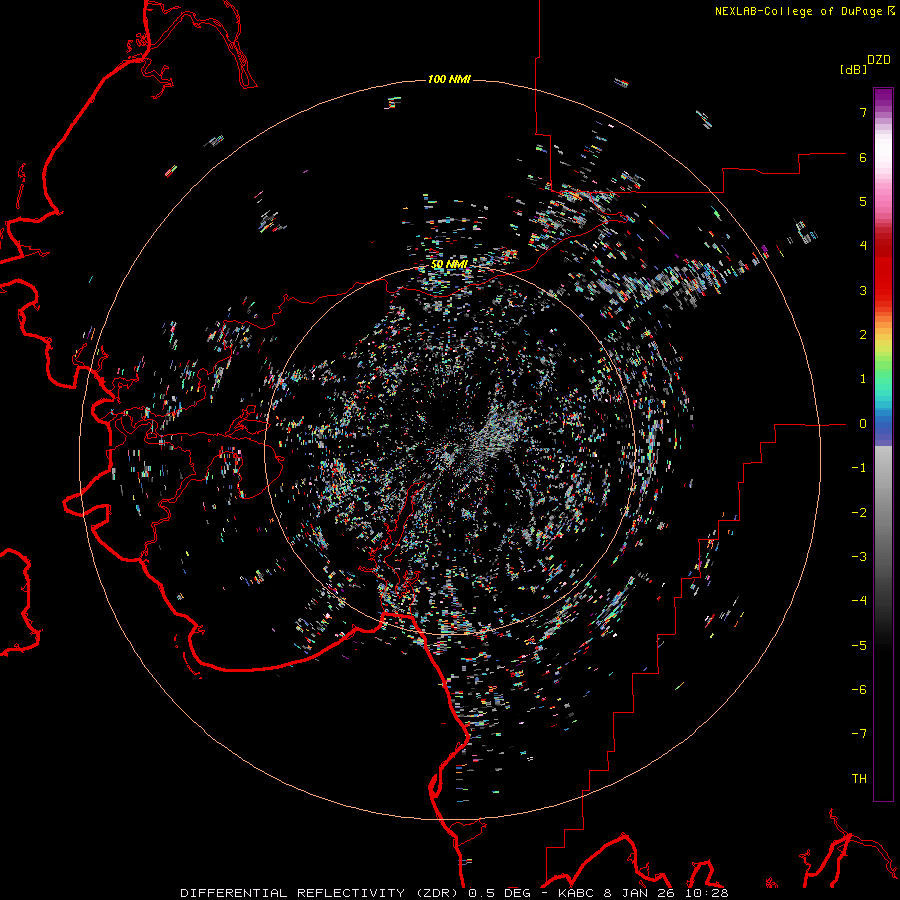Image resolution: width=900 pixels, height=900 pixels.
Task: Click the blue zero segment of the color bar
Action: 883,428
